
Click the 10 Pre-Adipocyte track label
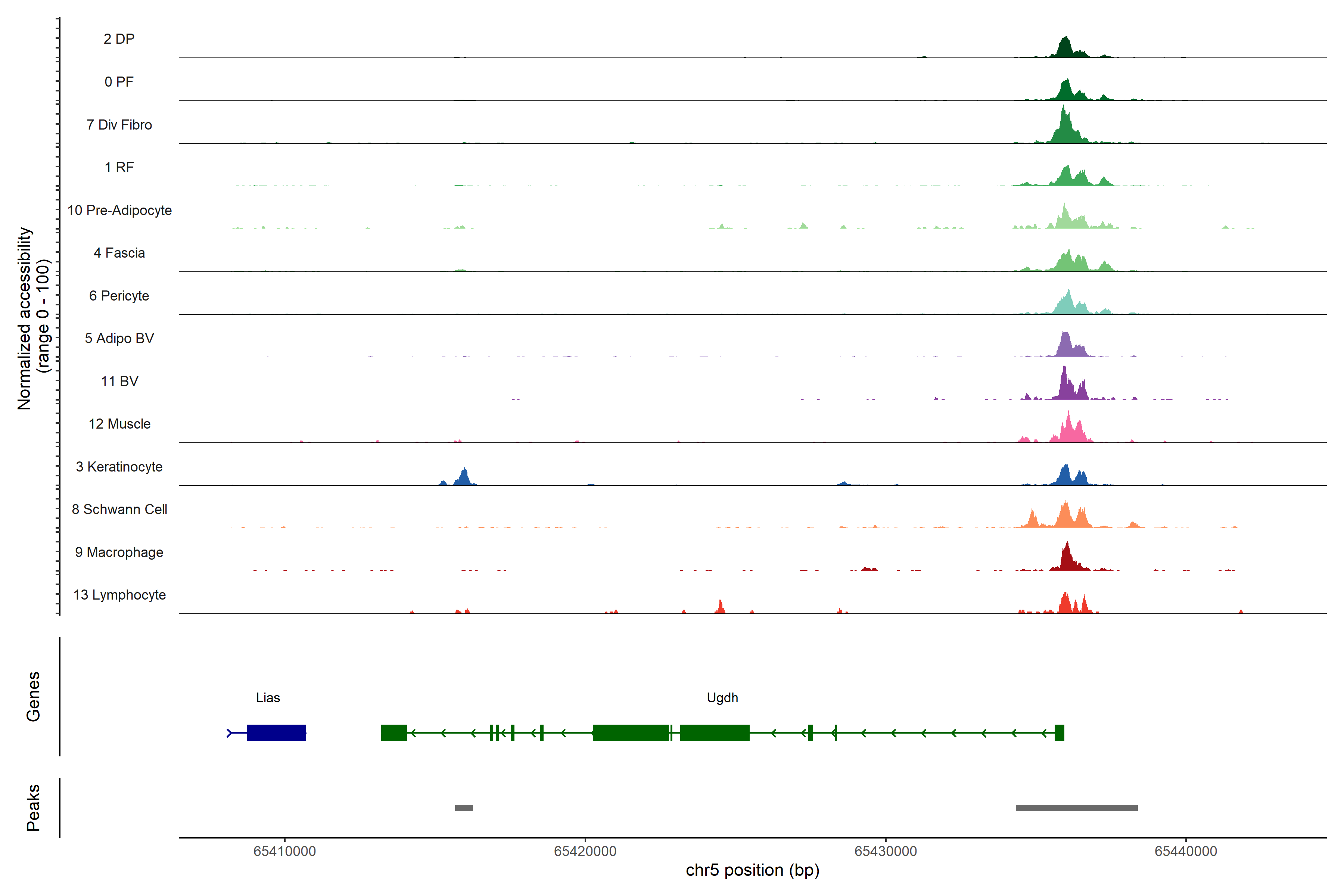119,210
